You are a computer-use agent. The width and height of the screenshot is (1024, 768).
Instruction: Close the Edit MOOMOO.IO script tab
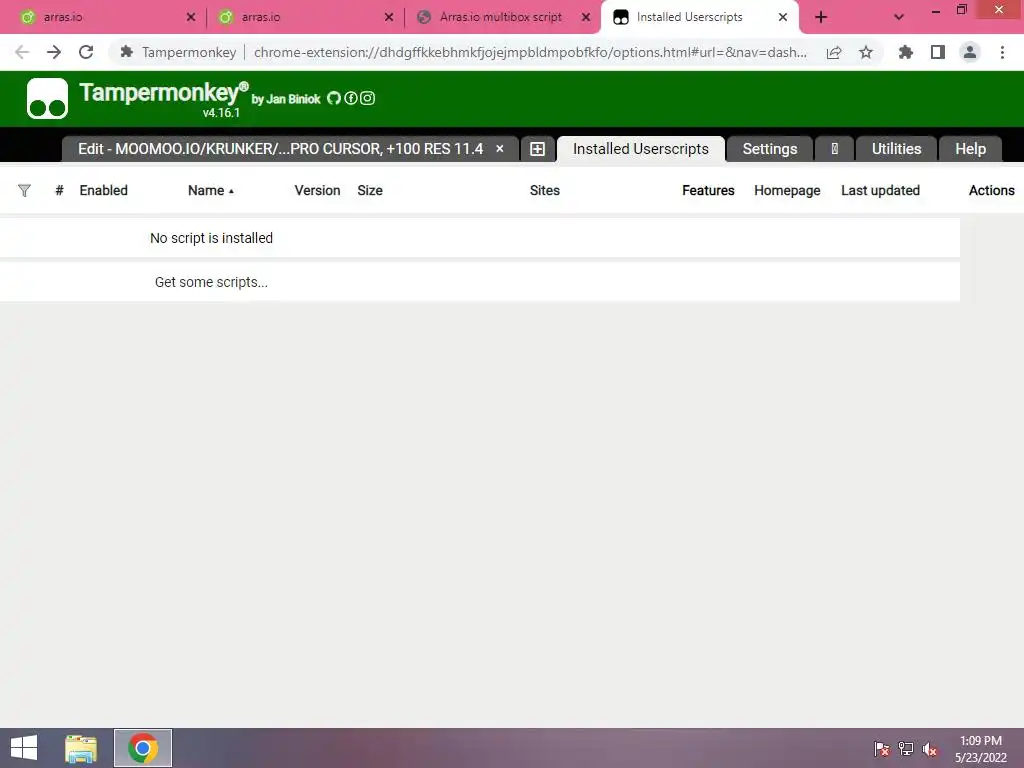tap(500, 149)
